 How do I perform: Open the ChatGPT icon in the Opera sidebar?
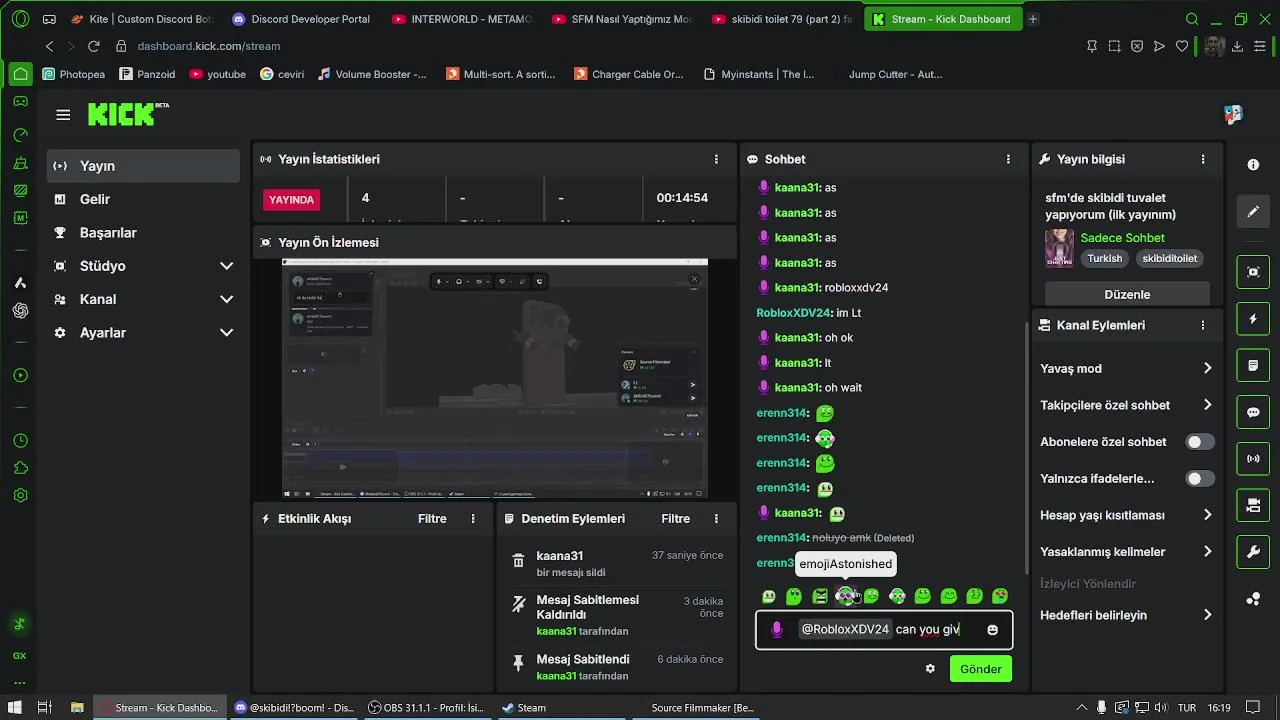click(20, 310)
